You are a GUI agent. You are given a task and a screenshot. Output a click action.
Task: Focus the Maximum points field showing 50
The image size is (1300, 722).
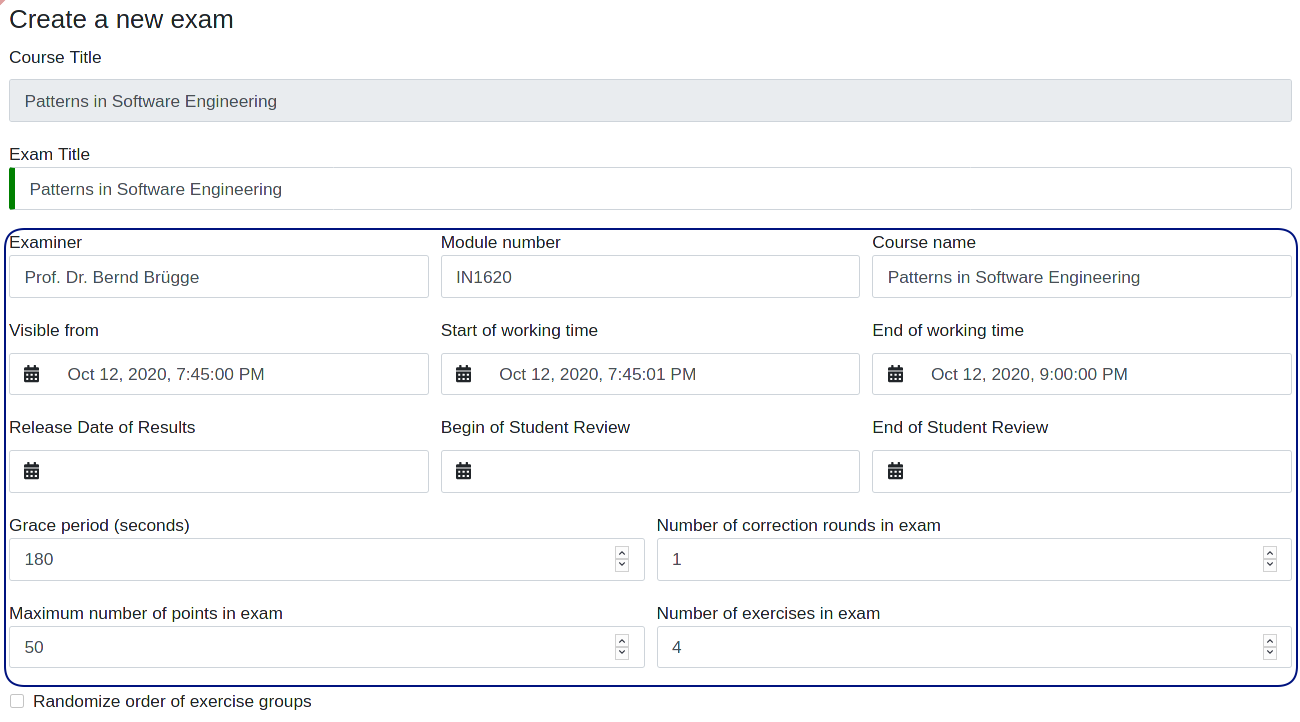pos(327,647)
